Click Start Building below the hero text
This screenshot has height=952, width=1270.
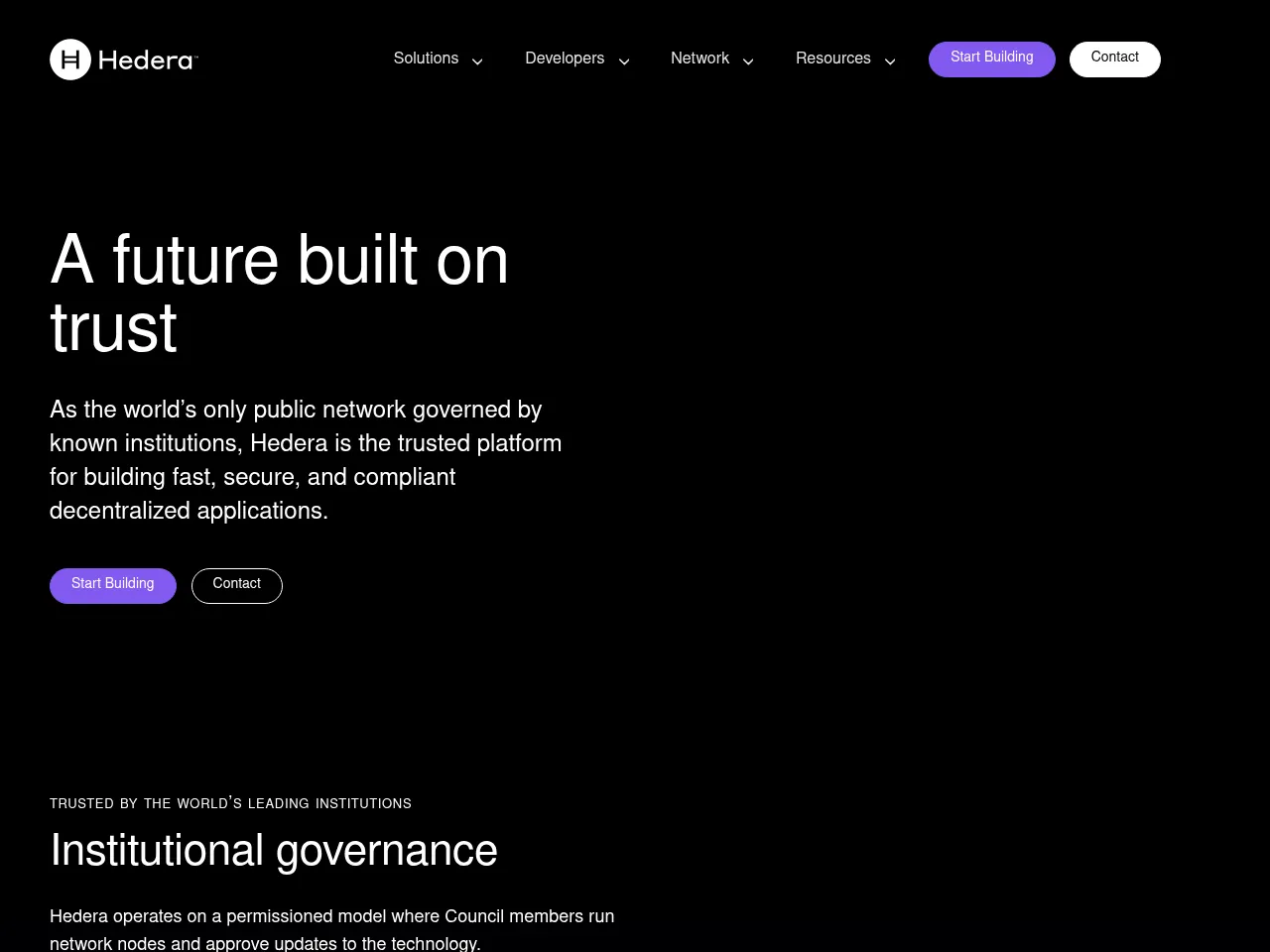113,585
